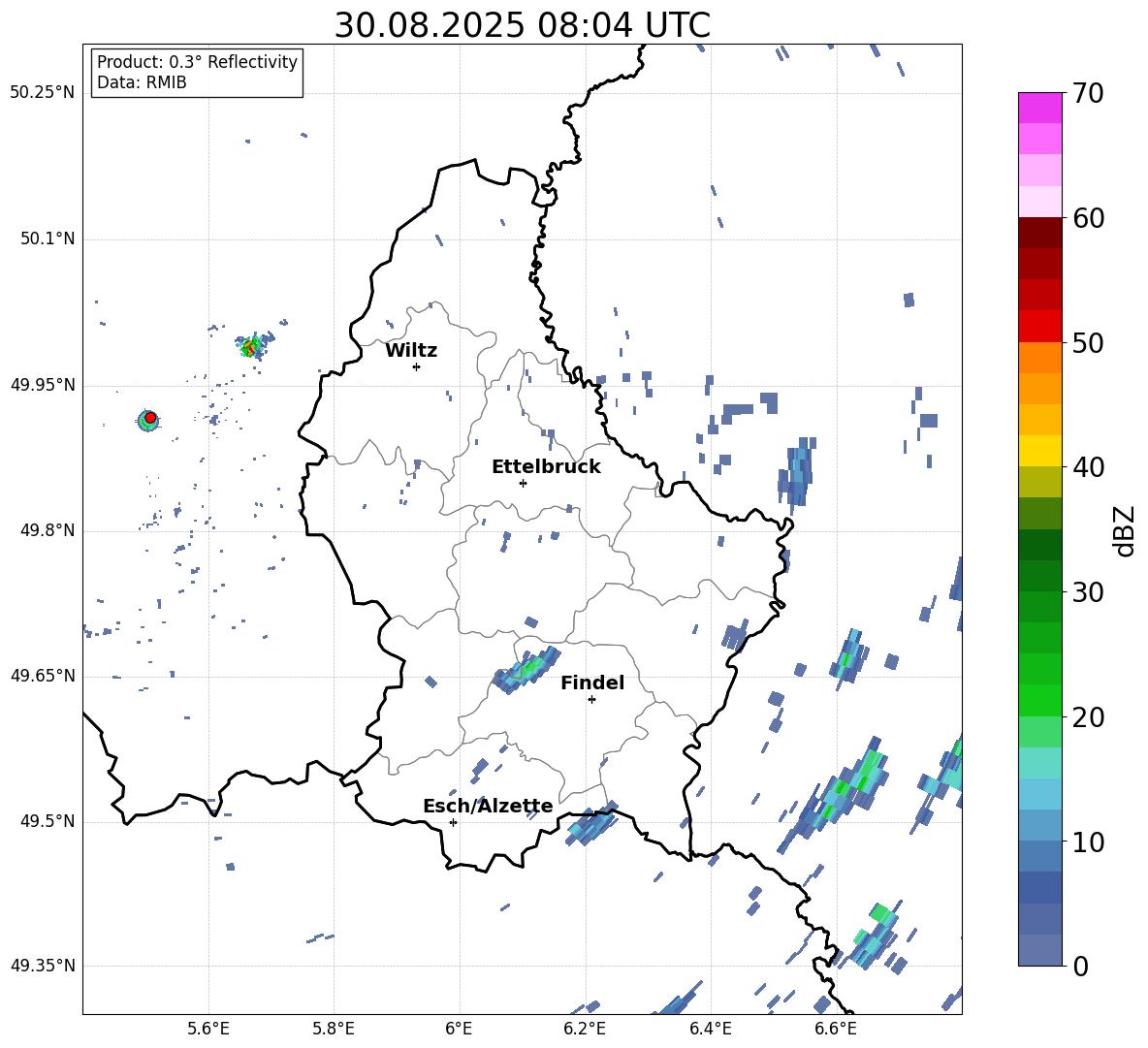
Task: Pick the darkest green swatch between 30 and 40
Action: [x=1039, y=545]
